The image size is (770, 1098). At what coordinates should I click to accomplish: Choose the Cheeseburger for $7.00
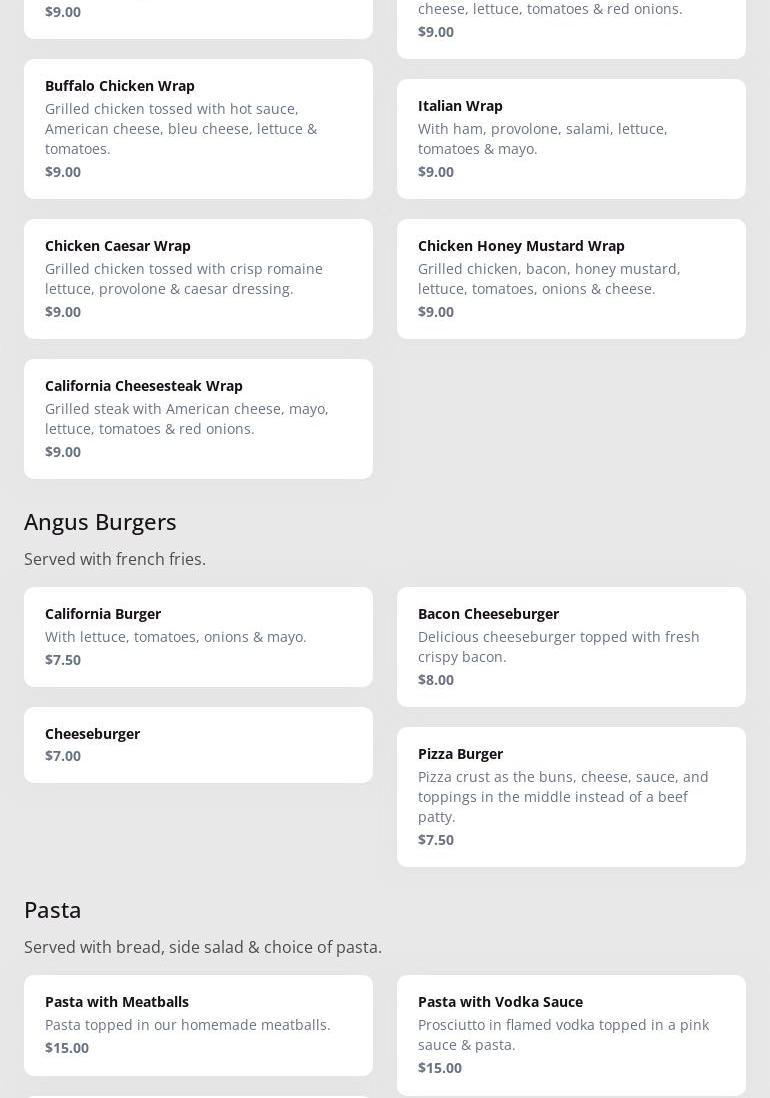tap(198, 745)
